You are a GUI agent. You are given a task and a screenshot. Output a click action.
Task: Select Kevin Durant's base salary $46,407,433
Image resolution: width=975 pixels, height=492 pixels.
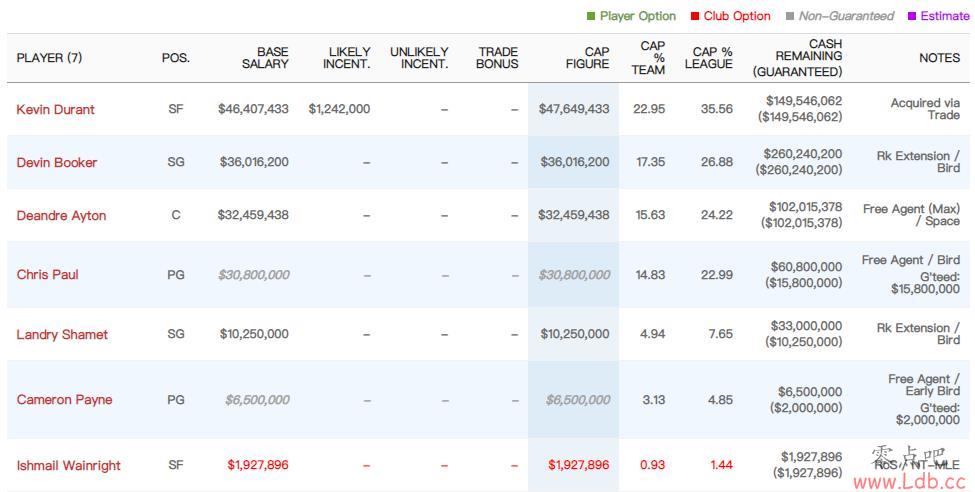[x=253, y=109]
